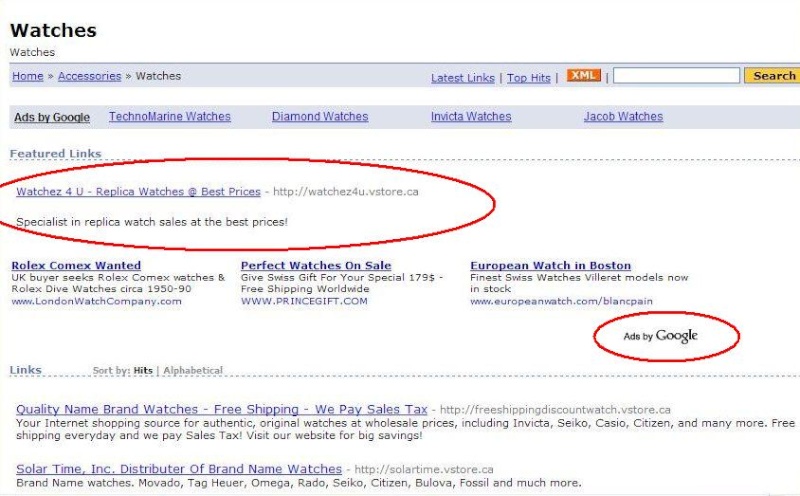Open the Accessories breadcrumb link
The height and width of the screenshot is (496, 800).
tap(89, 76)
